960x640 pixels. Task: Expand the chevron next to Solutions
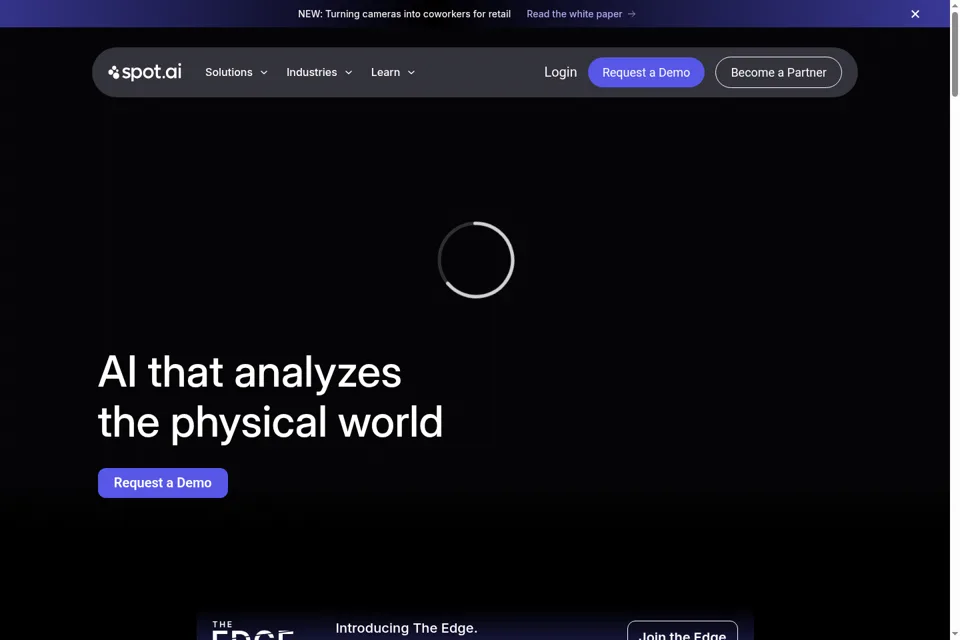coord(264,72)
